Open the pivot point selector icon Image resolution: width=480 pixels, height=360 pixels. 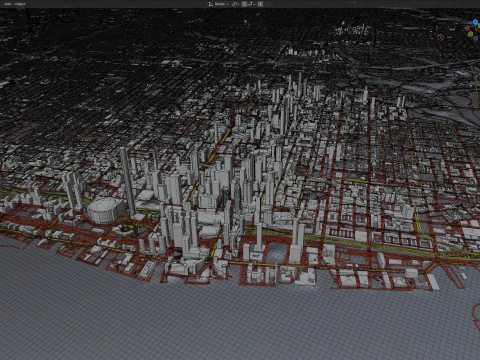(x=234, y=4)
